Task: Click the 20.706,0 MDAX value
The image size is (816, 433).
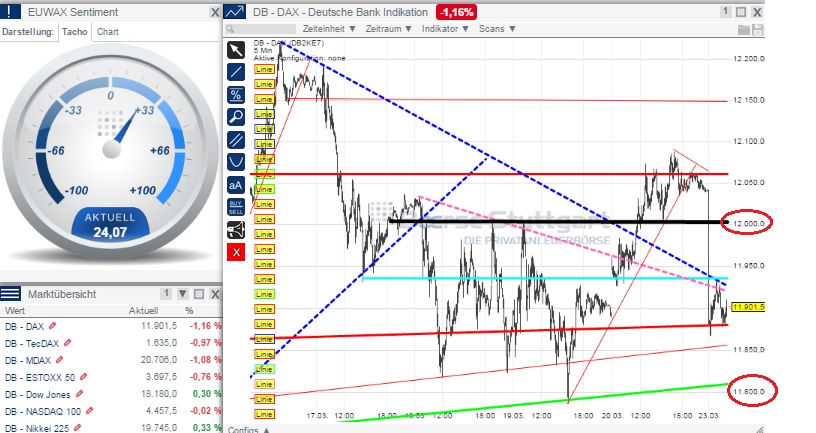Action: click(159, 360)
